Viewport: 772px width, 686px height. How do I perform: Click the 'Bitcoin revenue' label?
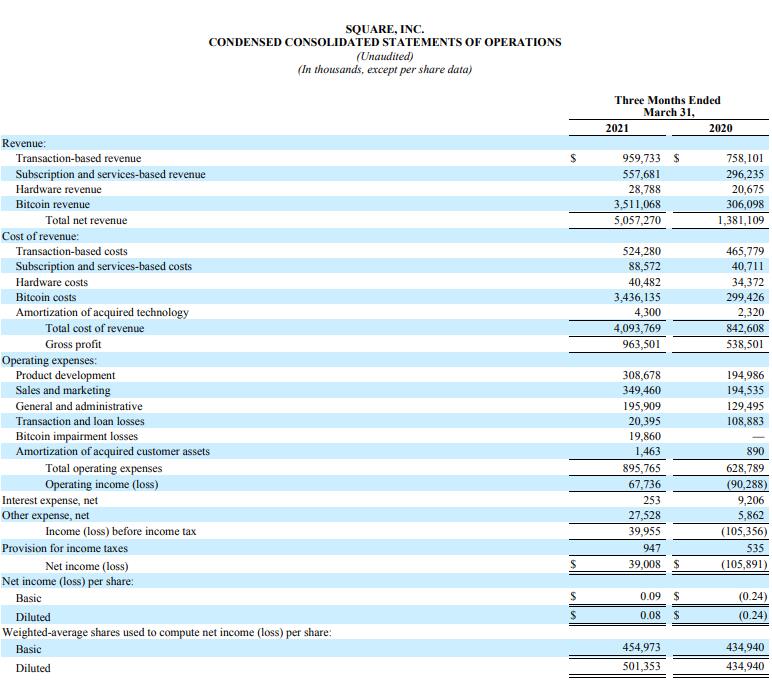[53, 204]
